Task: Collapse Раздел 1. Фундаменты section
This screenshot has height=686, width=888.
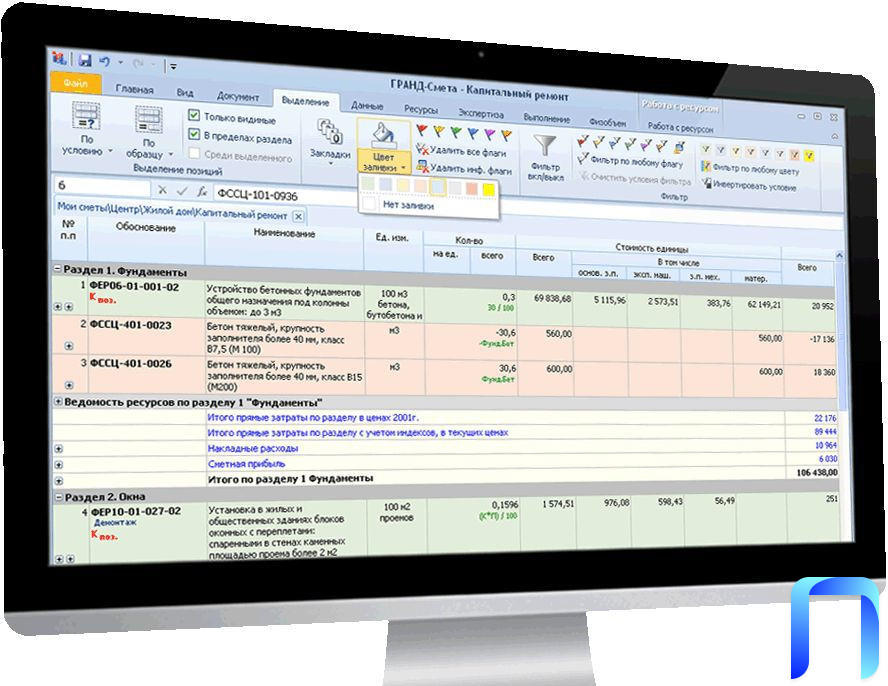Action: tap(57, 269)
